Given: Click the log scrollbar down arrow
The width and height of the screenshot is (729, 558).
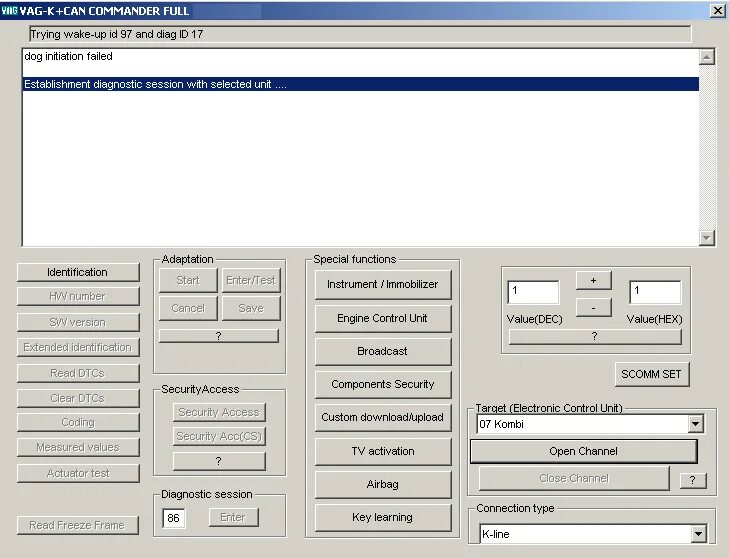Looking at the screenshot, I should [706, 238].
